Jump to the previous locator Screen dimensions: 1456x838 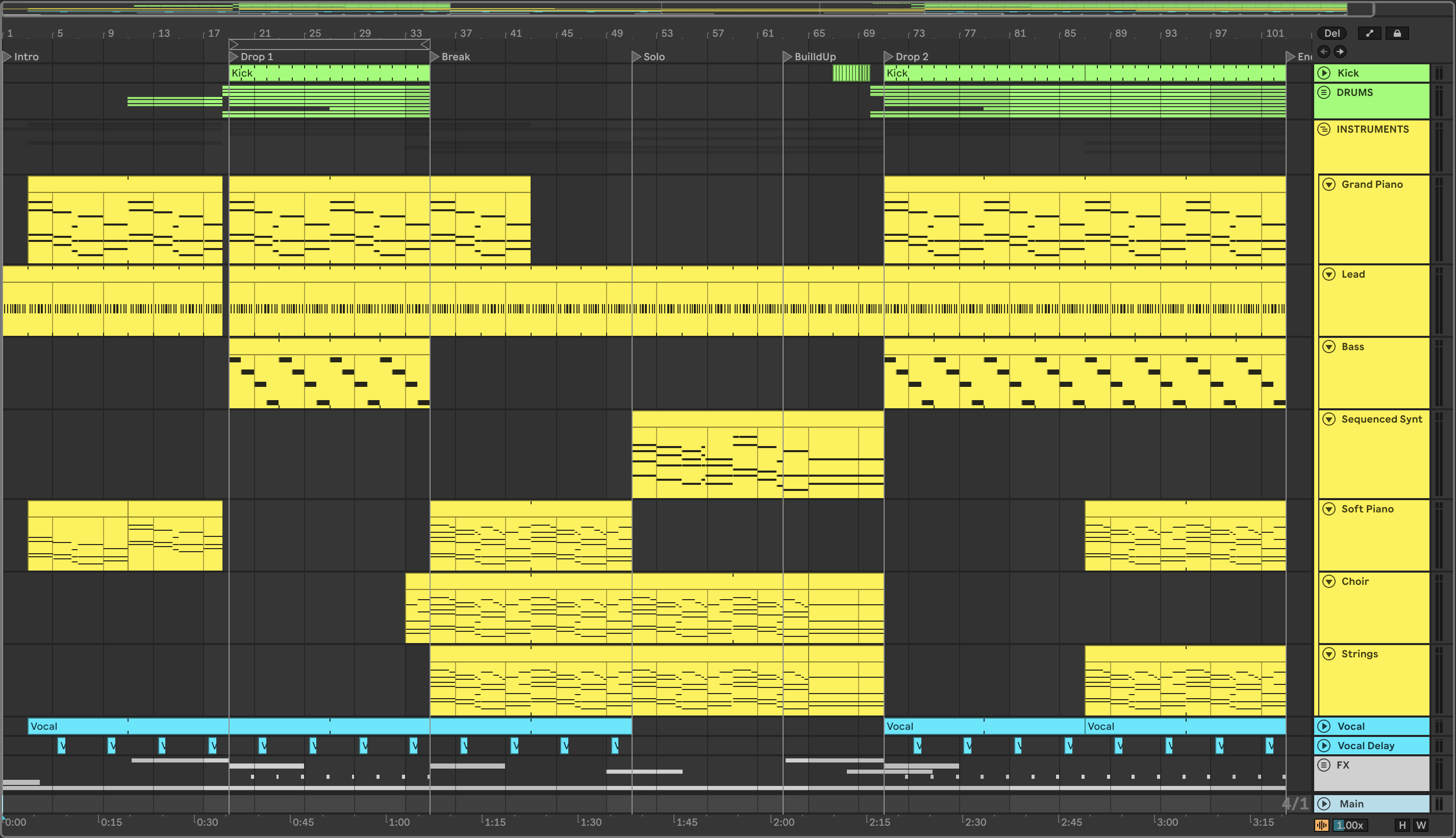(x=1324, y=52)
